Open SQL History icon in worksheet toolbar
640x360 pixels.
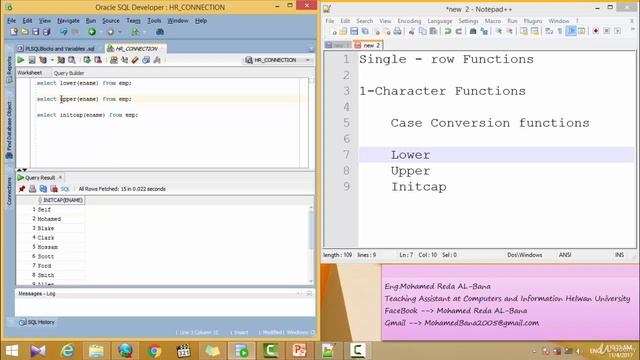tap(146, 60)
